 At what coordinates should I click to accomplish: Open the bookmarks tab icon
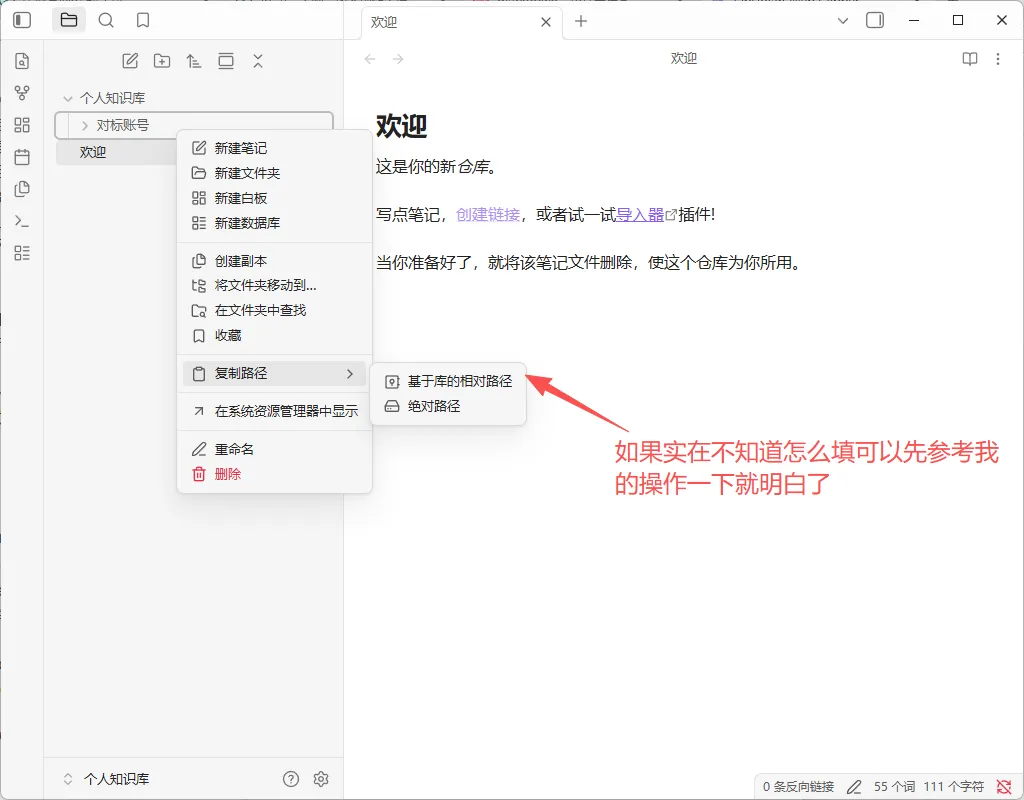coord(143,20)
